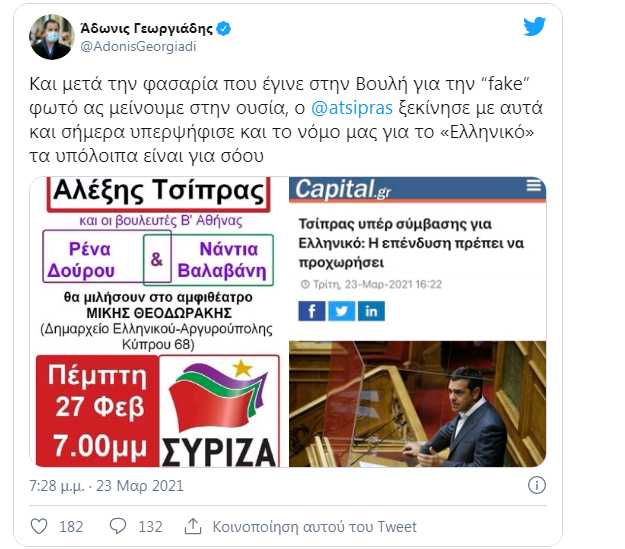Open the Tsipras parliament photo

tap(417, 403)
